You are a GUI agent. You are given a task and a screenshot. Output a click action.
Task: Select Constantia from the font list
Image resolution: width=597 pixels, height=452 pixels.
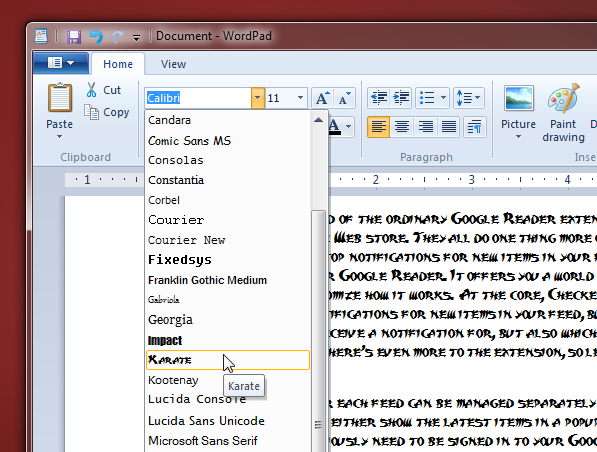(228, 180)
